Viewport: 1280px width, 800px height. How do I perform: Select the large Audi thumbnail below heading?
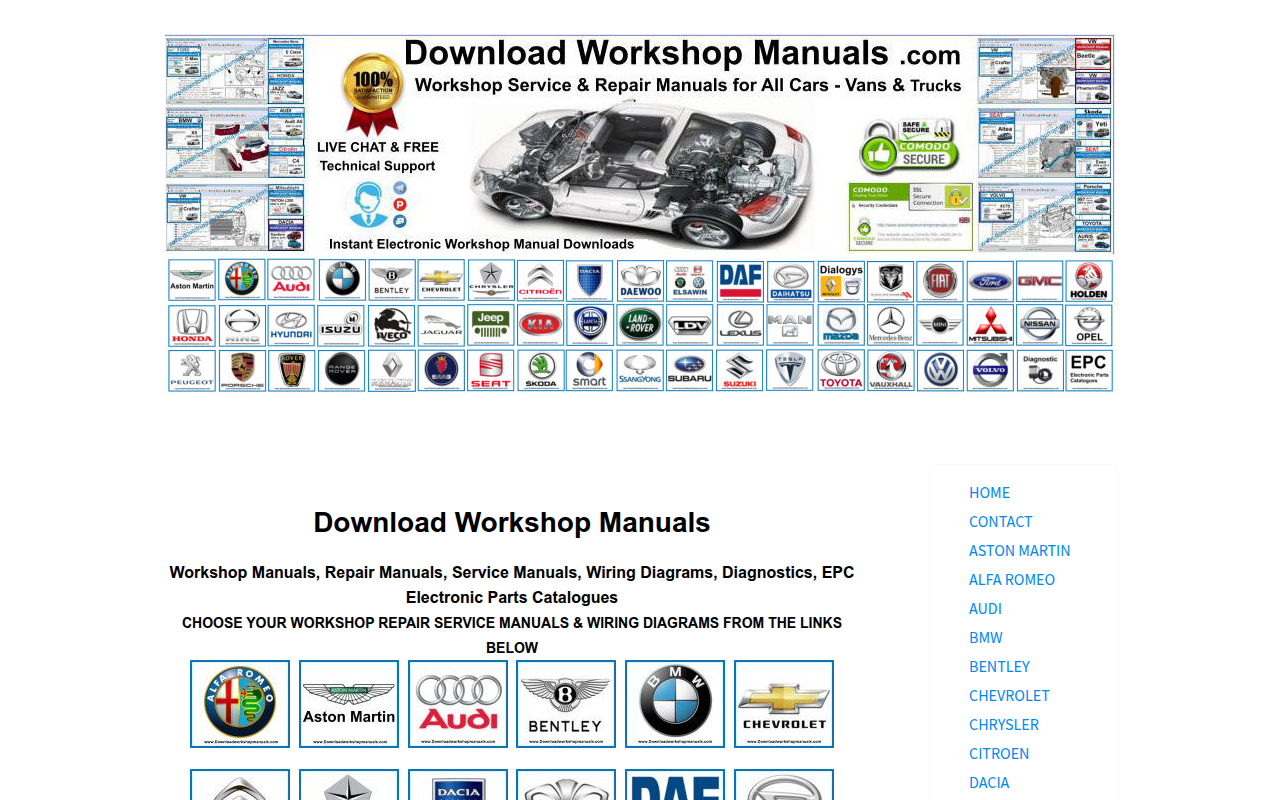[x=458, y=704]
